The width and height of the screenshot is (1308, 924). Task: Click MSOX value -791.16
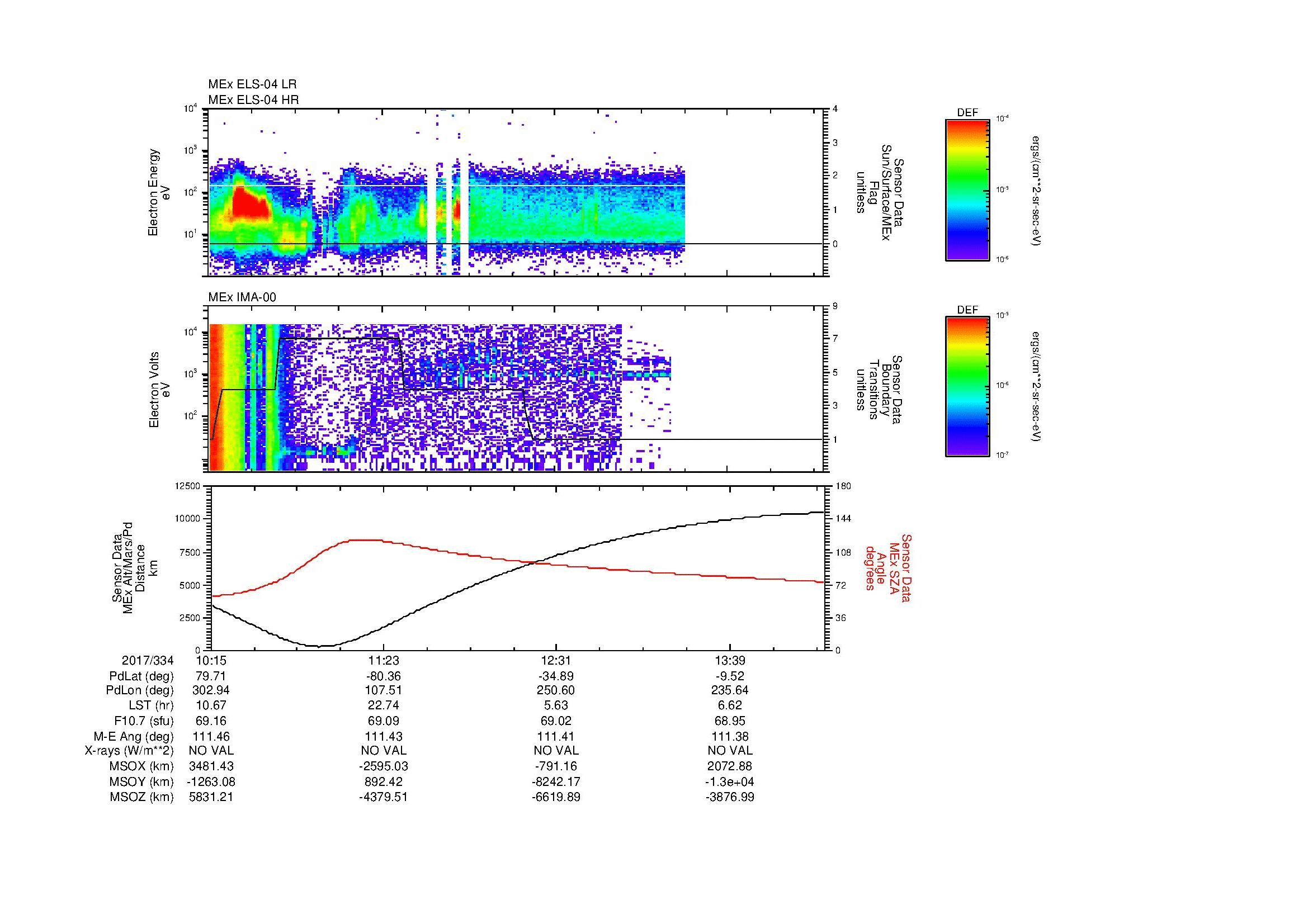point(556,766)
